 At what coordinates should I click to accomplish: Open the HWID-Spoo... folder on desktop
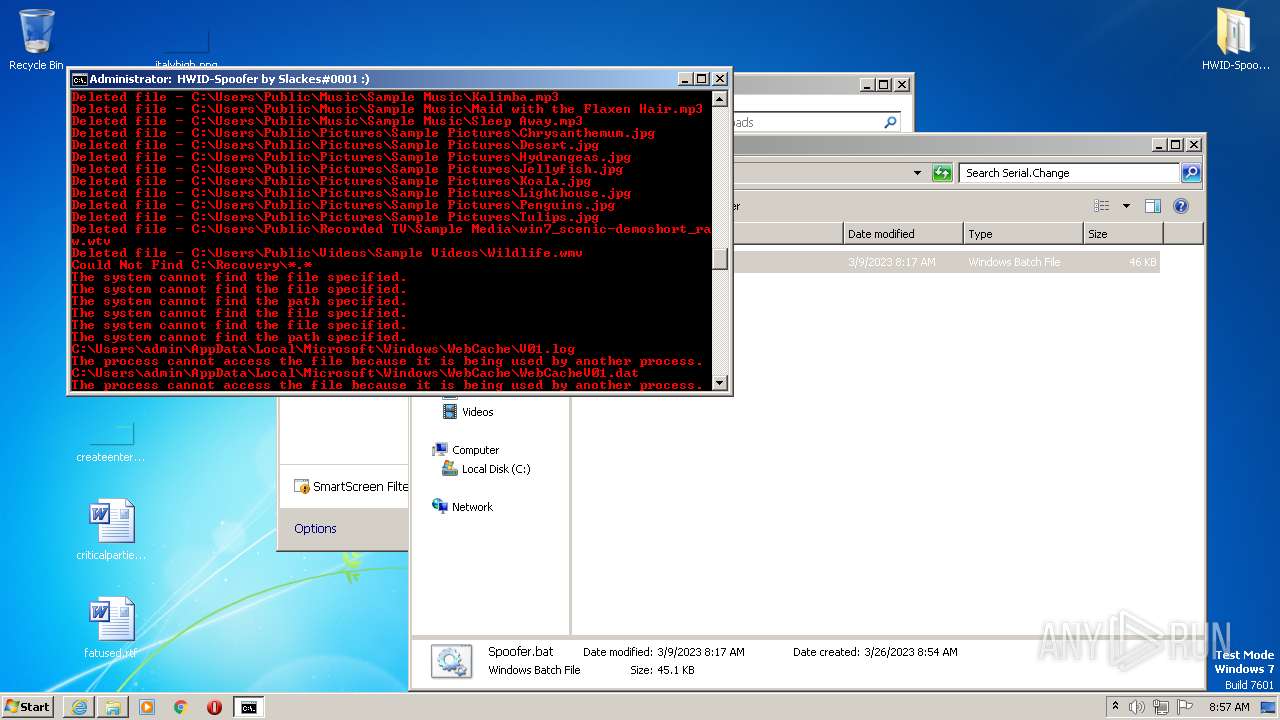(1235, 40)
